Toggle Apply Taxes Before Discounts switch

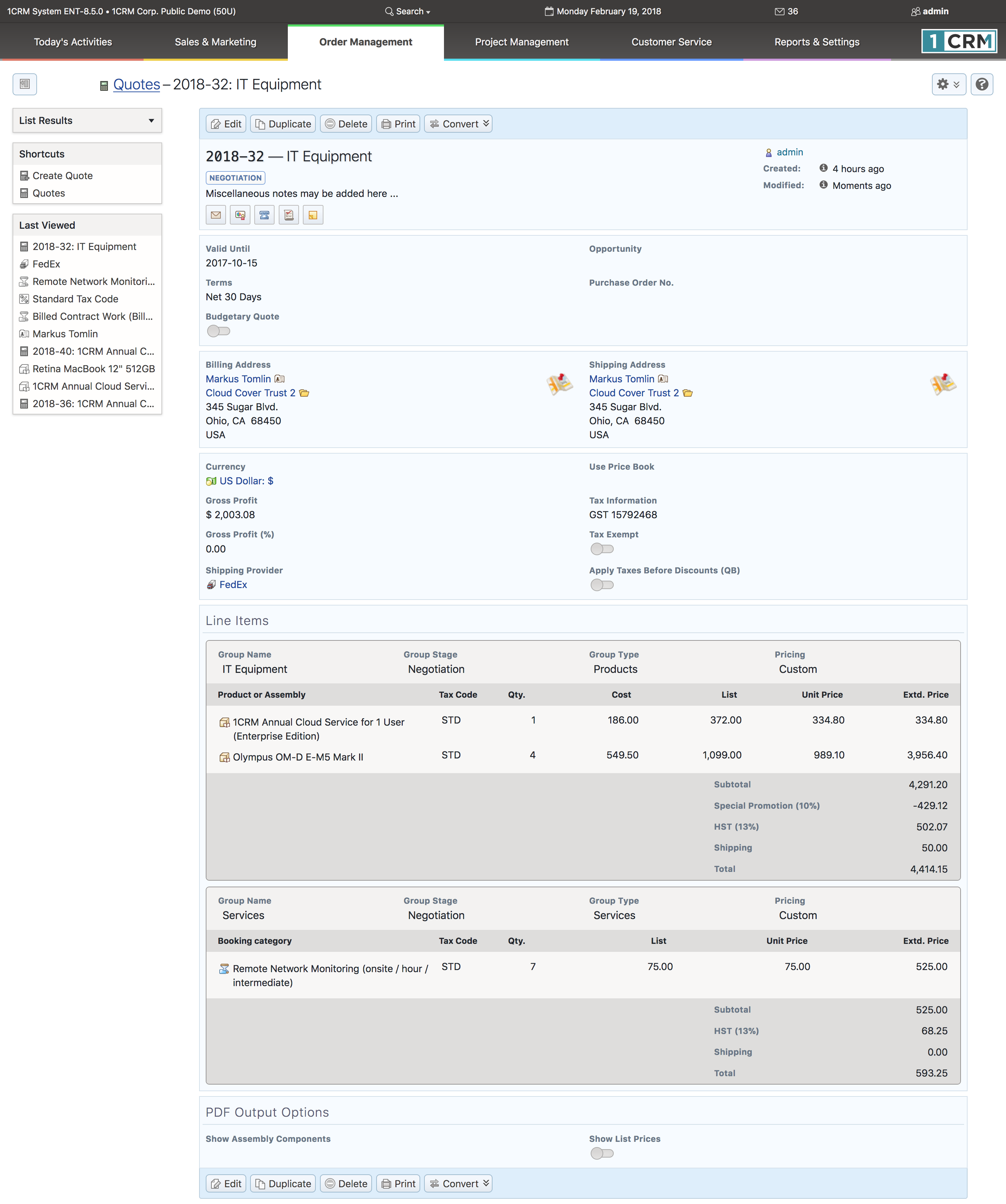[x=602, y=585]
